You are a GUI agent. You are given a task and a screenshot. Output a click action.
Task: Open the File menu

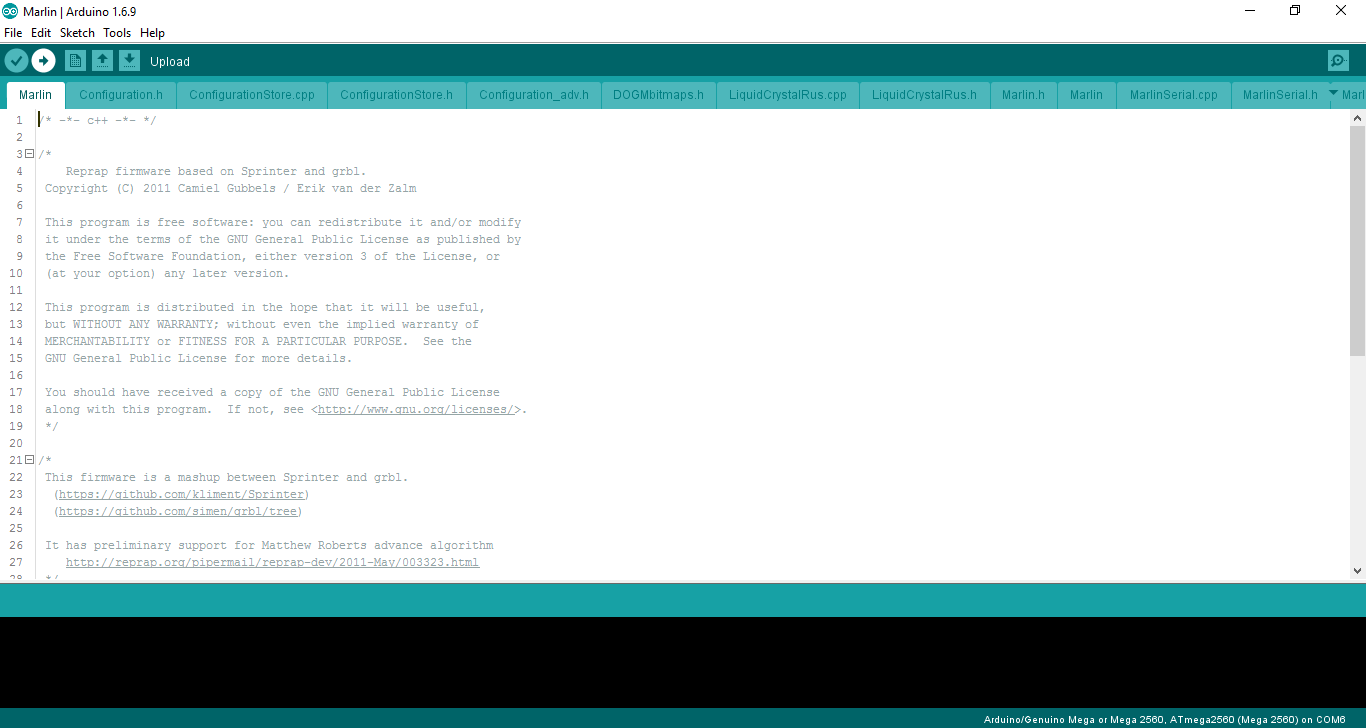tap(13, 33)
